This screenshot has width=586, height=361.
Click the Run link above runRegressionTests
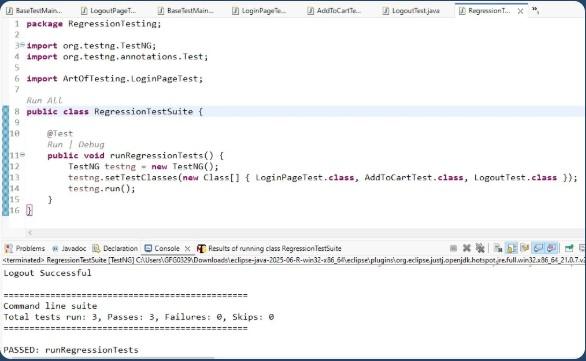click(55, 144)
